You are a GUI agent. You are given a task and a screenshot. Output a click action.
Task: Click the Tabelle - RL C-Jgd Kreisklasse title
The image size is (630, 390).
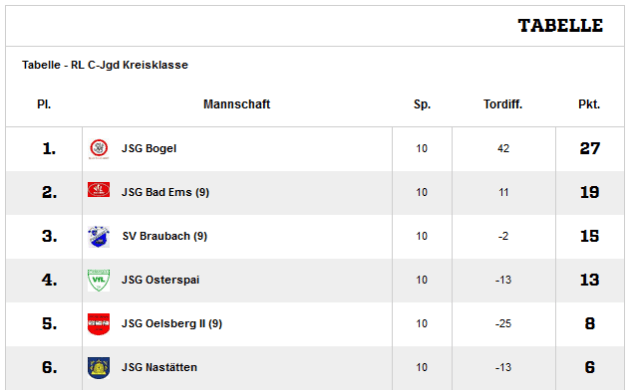point(105,65)
